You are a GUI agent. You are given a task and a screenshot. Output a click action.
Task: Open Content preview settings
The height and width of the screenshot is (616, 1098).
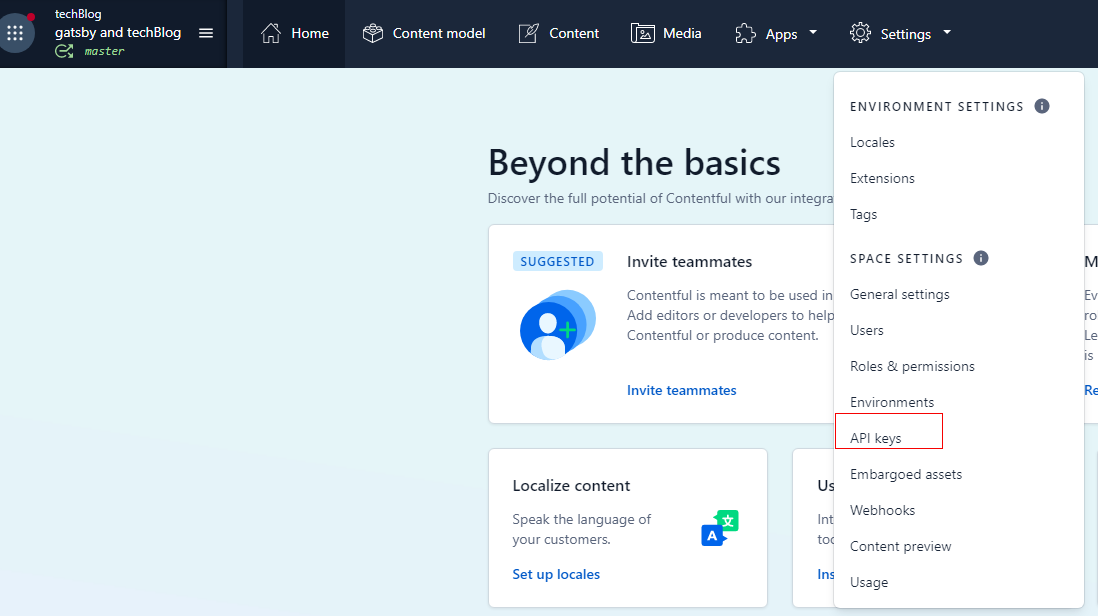click(x=901, y=547)
